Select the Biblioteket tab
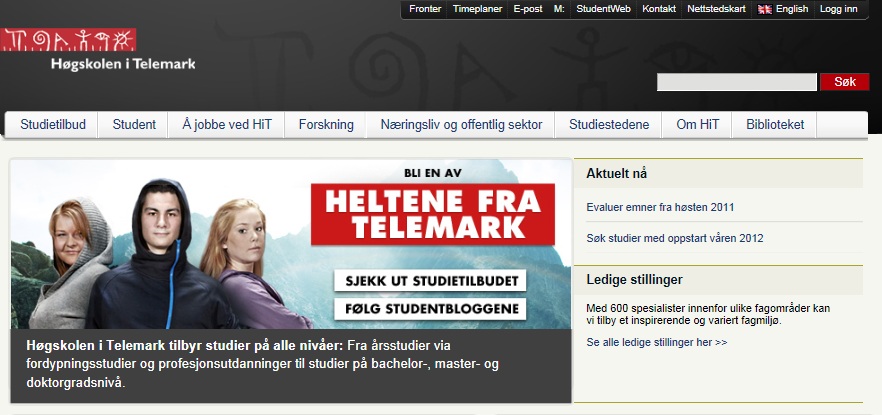Screen dimensions: 882x415 [774, 125]
